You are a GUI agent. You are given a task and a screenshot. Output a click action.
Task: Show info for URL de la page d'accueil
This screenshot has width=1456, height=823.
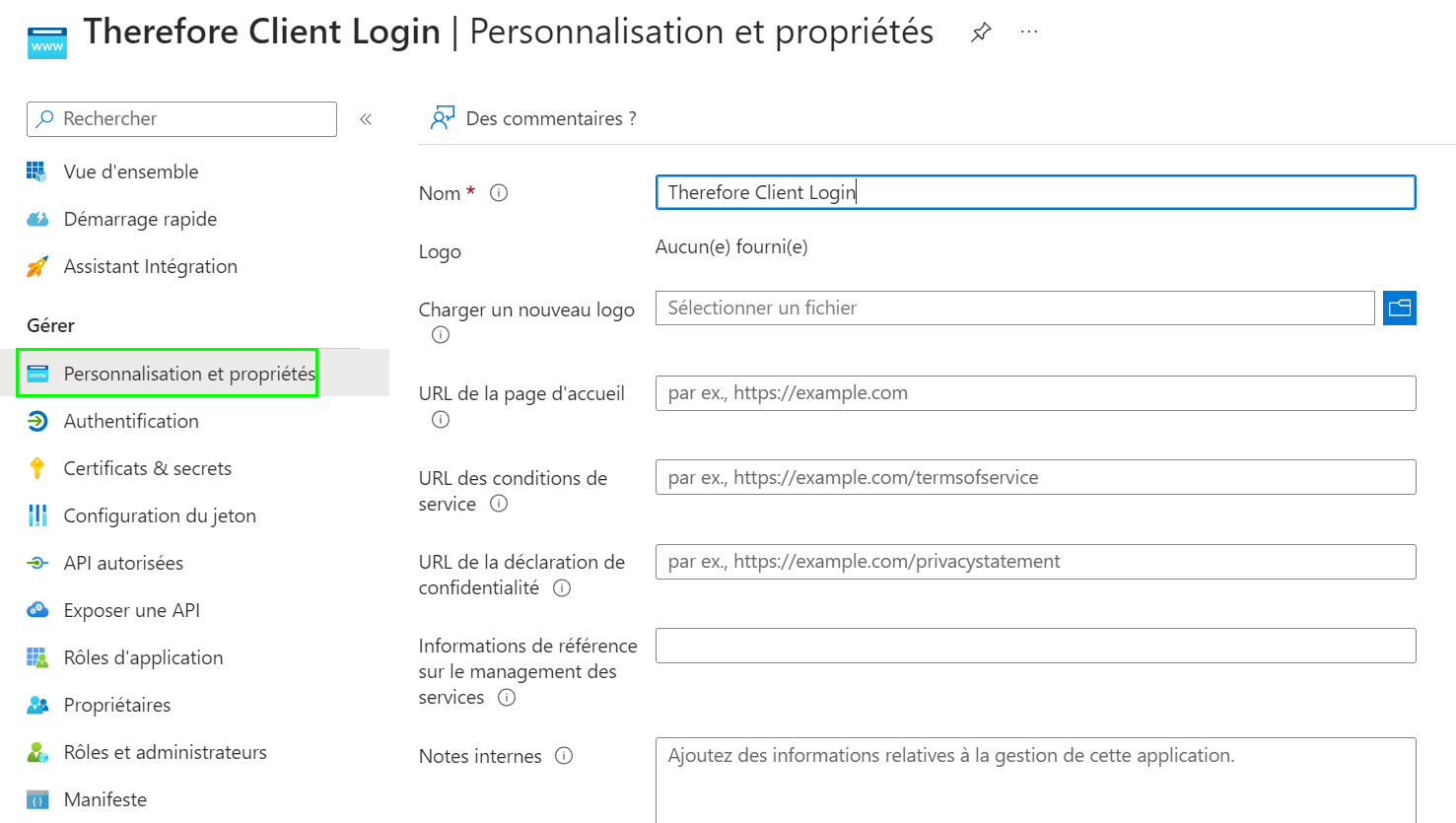point(441,420)
